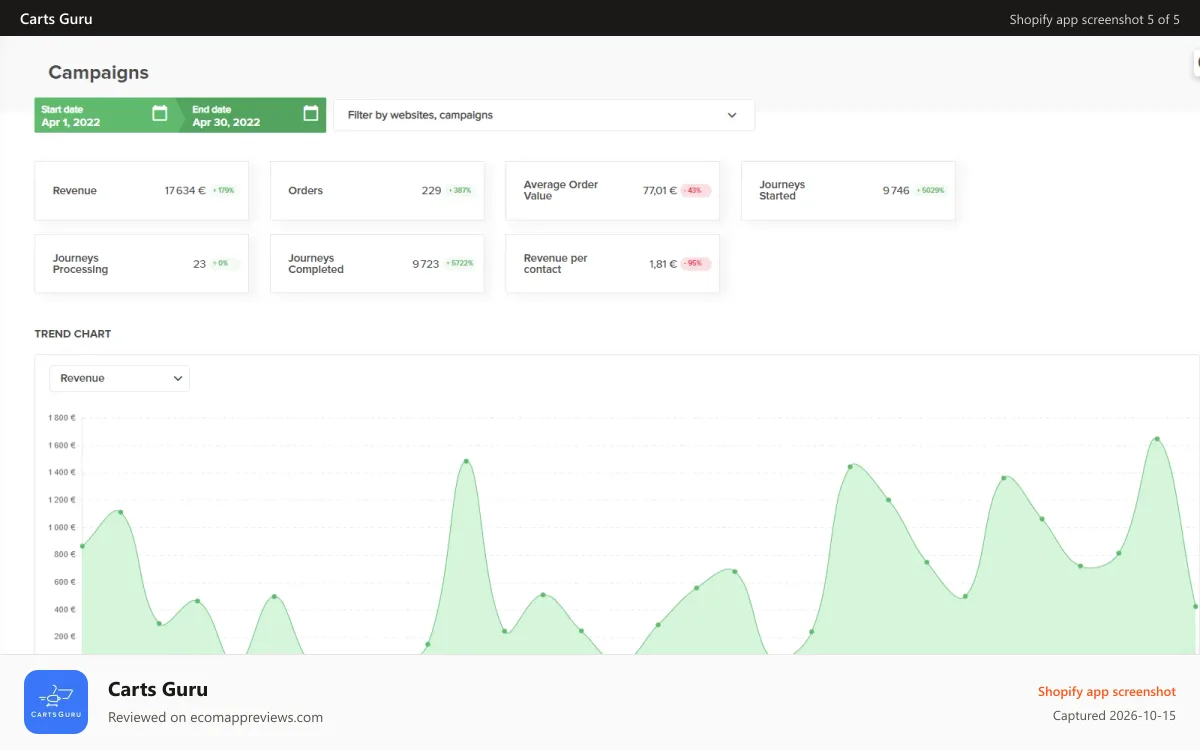Click the TREND CHART section label
Image resolution: width=1200 pixels, height=750 pixels.
tap(73, 334)
